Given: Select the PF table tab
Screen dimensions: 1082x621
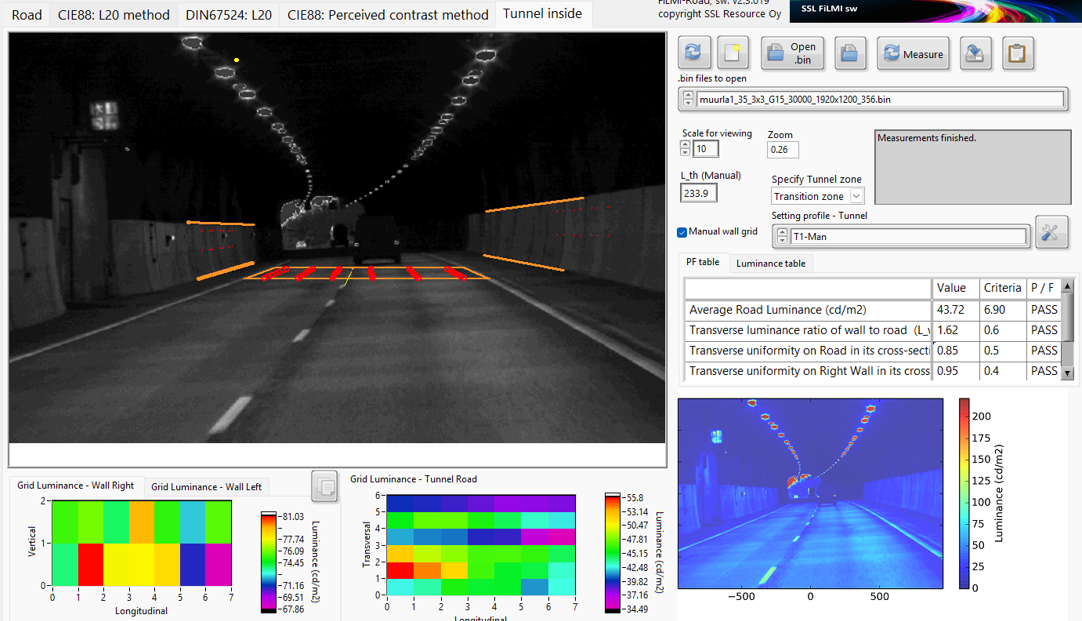Looking at the screenshot, I should pyautogui.click(x=702, y=262).
